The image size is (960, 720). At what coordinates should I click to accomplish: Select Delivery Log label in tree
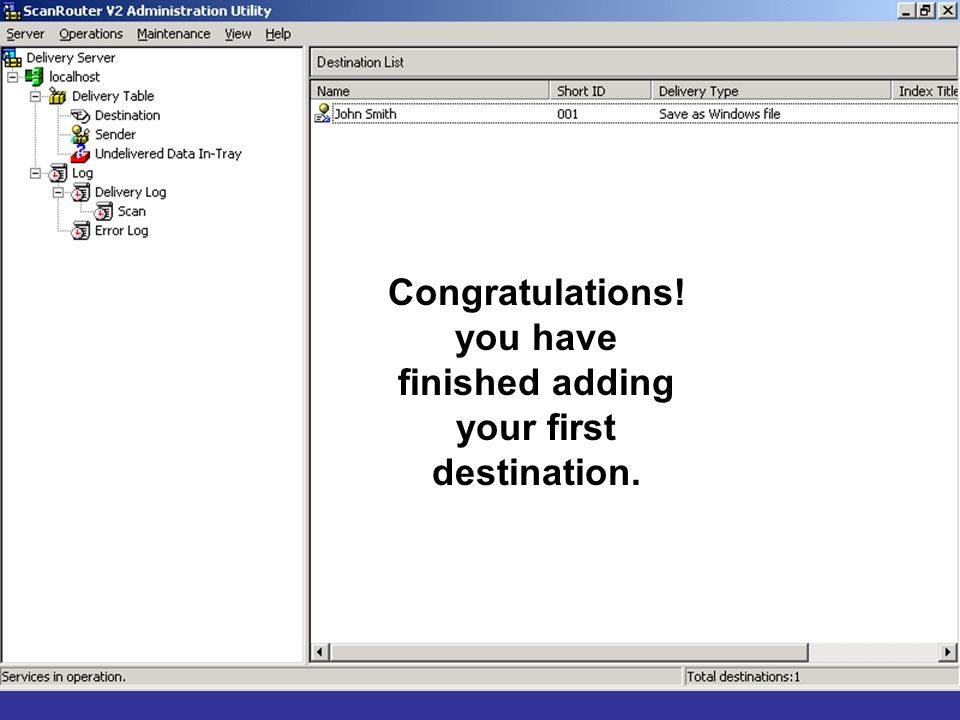[x=130, y=192]
